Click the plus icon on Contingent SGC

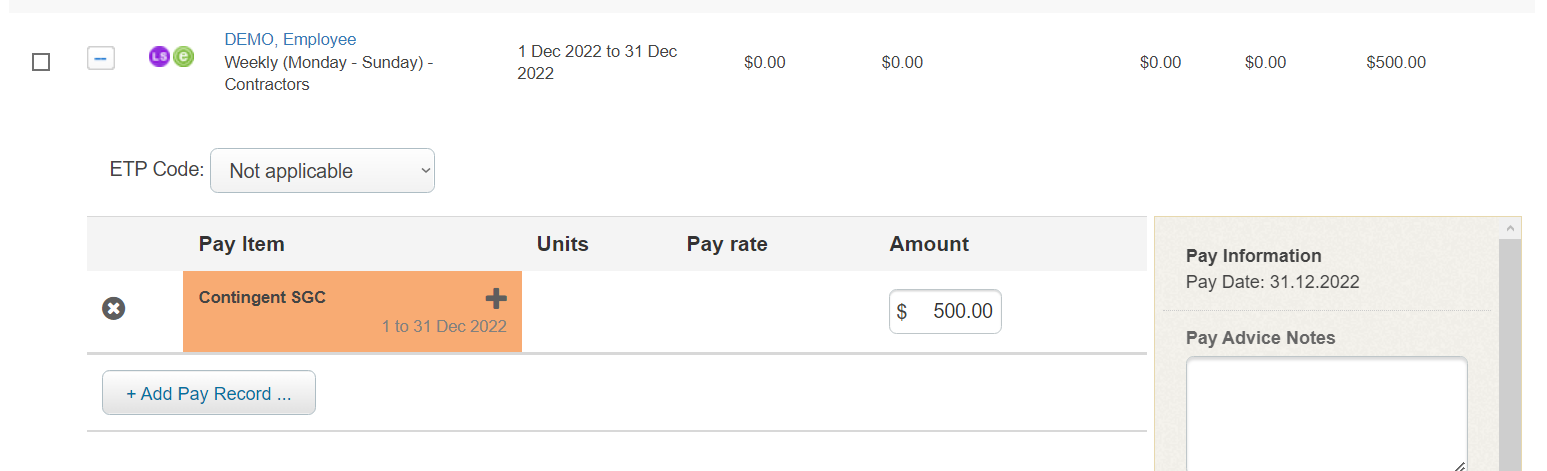coord(496,298)
